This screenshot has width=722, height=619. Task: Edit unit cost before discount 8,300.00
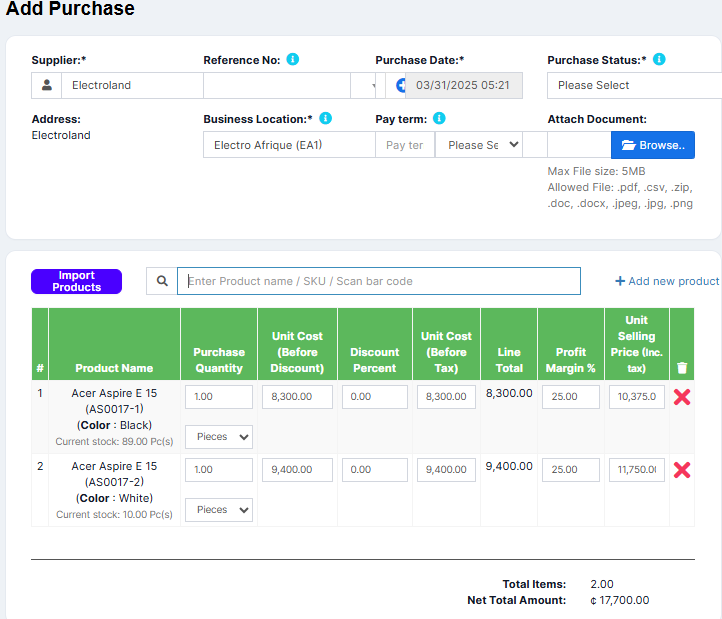[297, 397]
